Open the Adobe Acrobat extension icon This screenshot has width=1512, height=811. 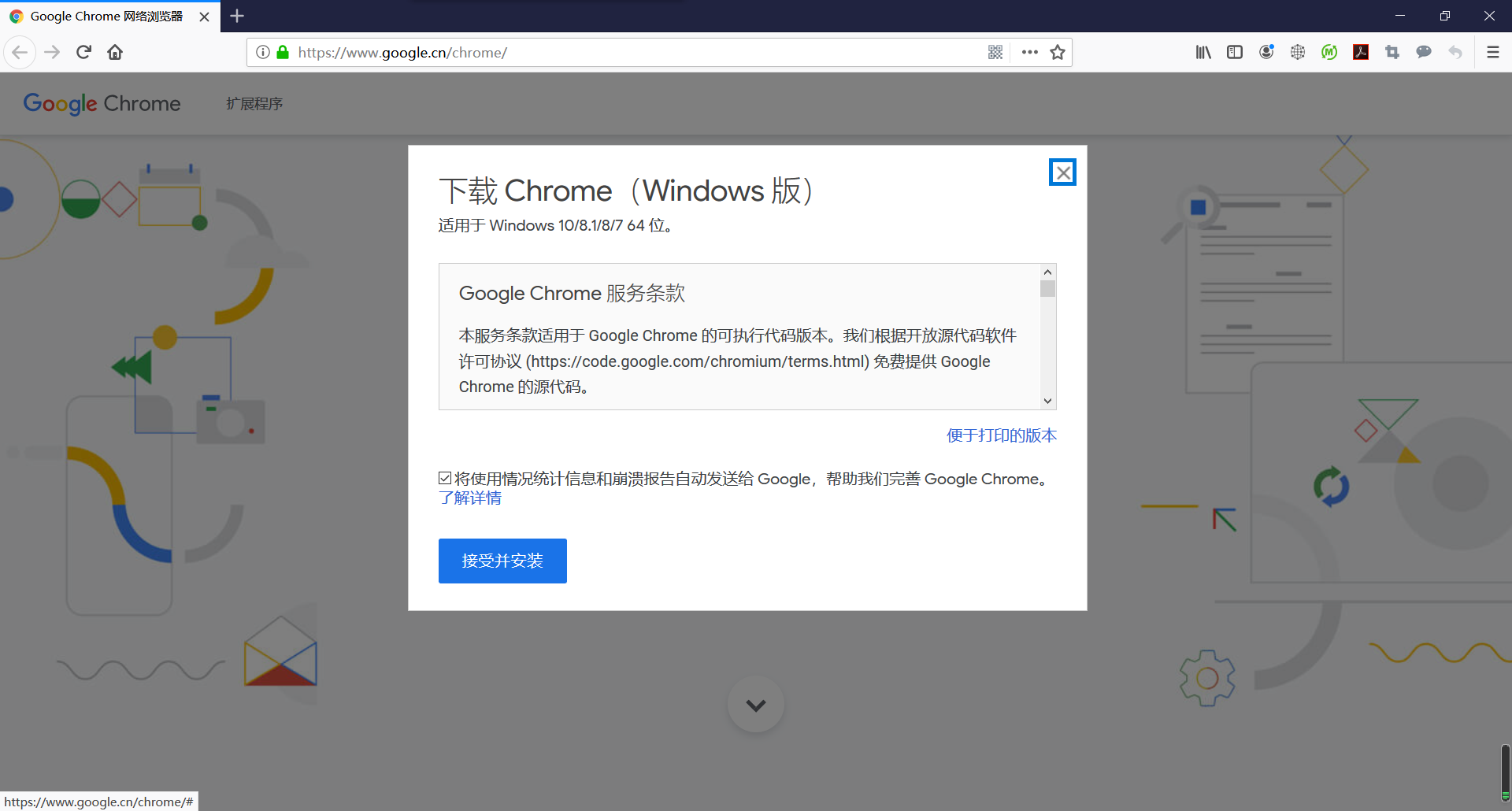1360,52
